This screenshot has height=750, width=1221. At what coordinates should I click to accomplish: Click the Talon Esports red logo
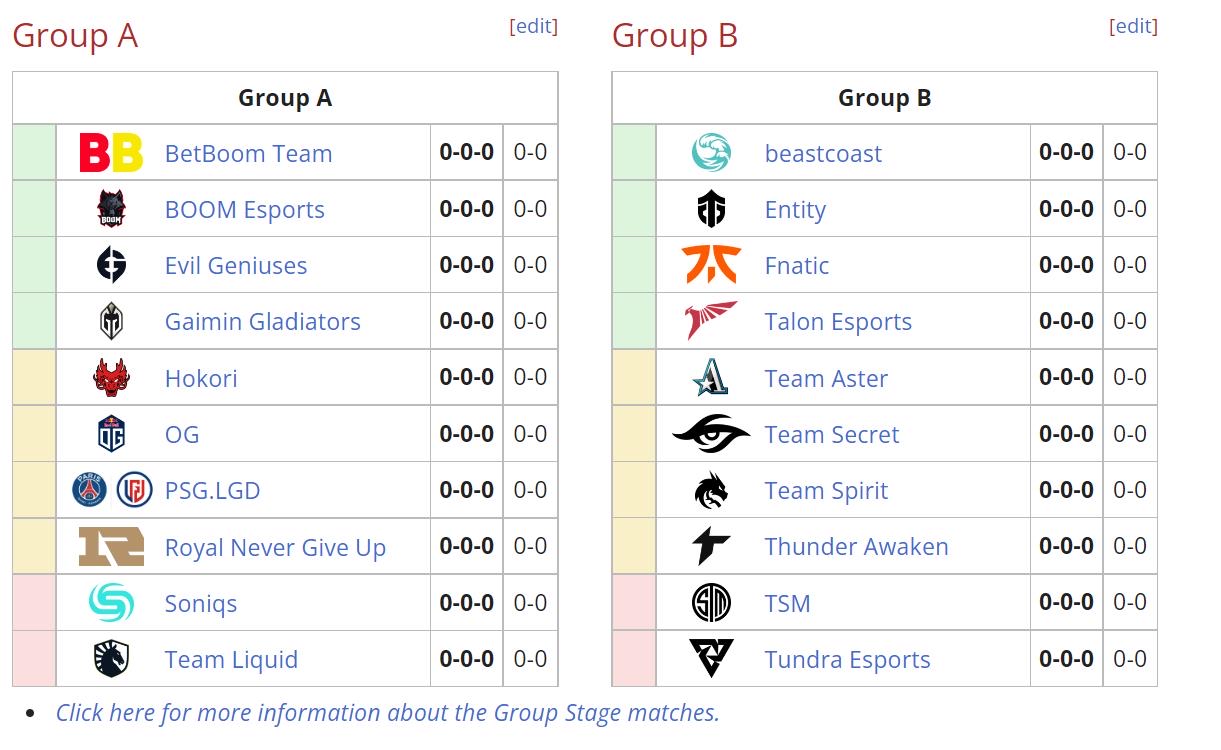tap(711, 322)
